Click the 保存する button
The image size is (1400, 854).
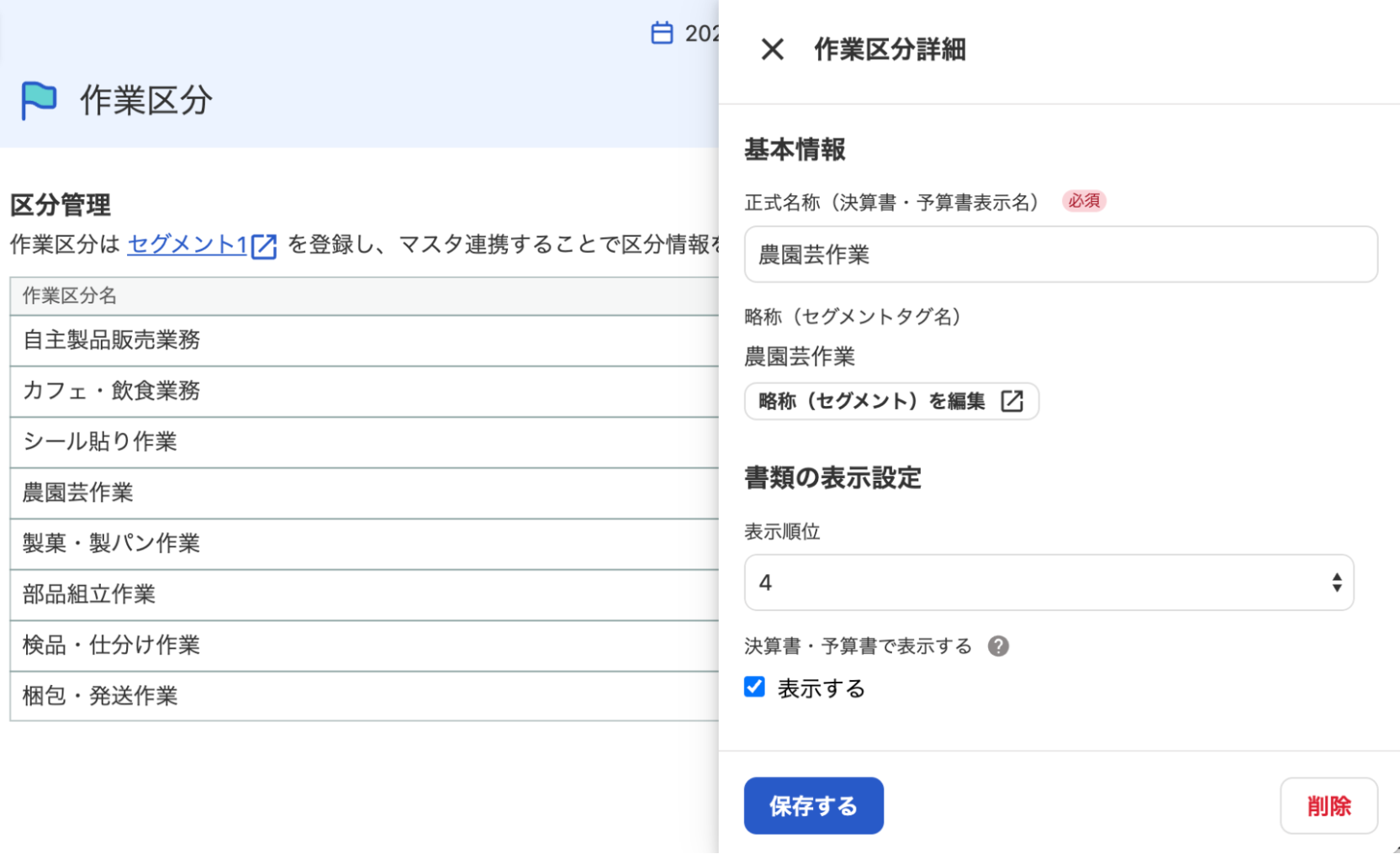[x=813, y=805]
